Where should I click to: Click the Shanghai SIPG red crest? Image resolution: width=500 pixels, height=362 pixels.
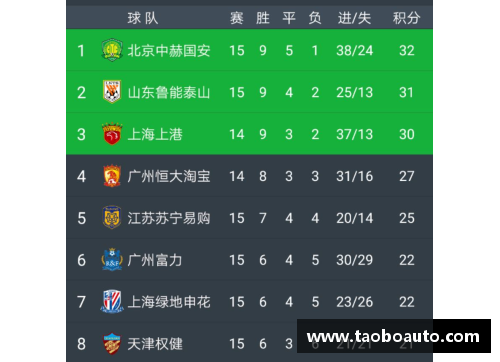tap(112, 134)
